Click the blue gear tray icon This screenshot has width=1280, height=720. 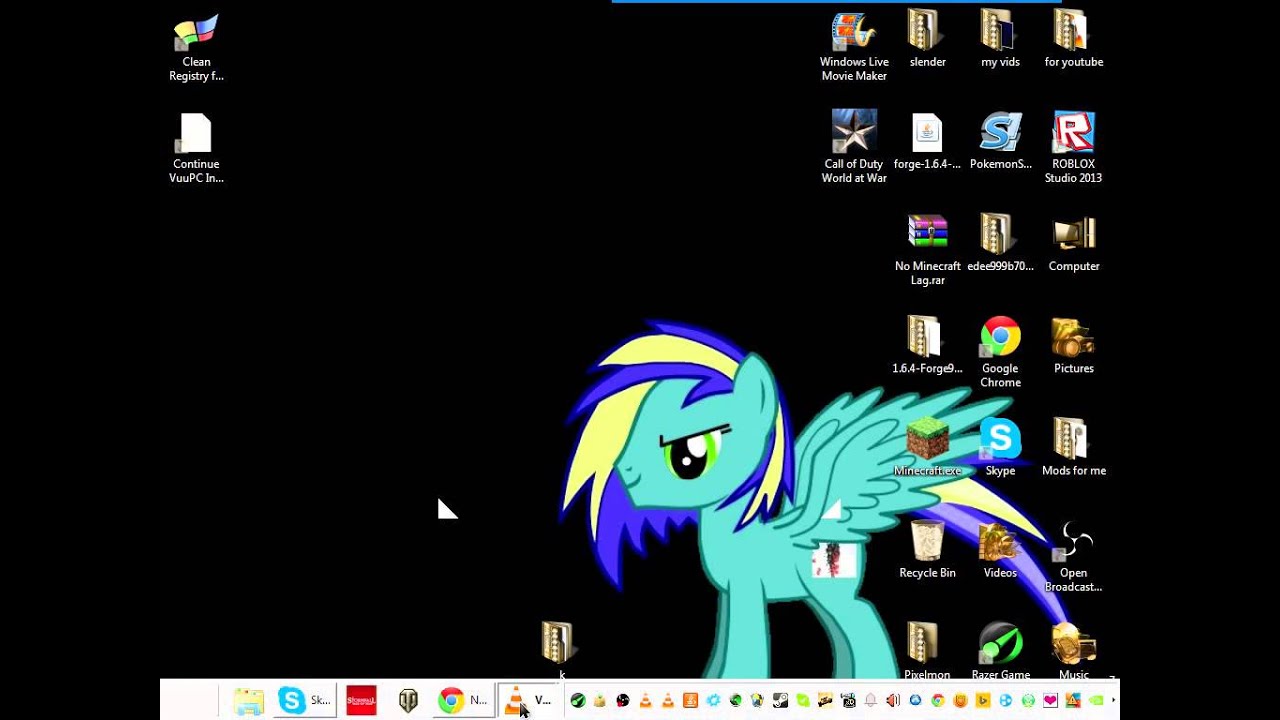[713, 700]
